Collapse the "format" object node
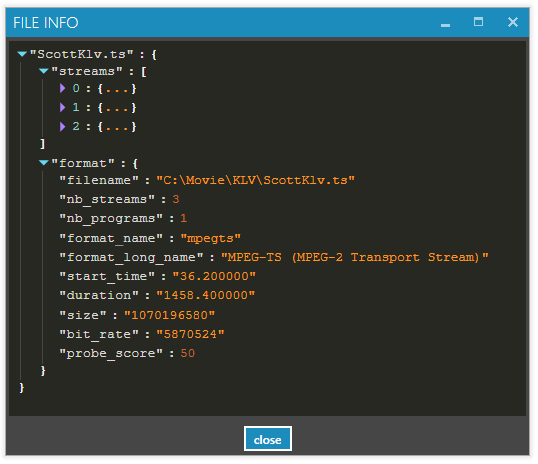This screenshot has height=464, width=538. point(44,163)
